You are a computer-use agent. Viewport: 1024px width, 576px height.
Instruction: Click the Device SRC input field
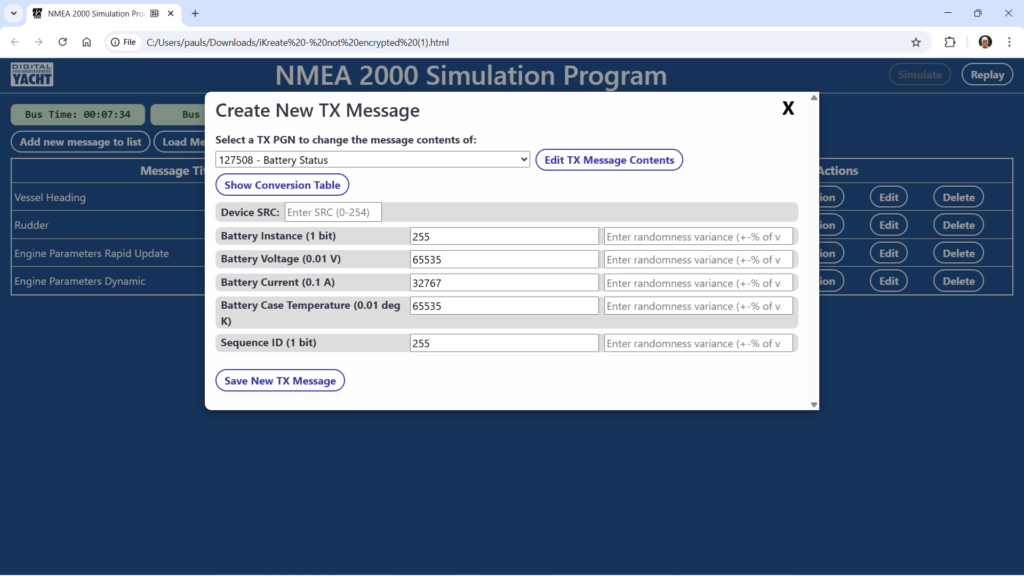[333, 212]
